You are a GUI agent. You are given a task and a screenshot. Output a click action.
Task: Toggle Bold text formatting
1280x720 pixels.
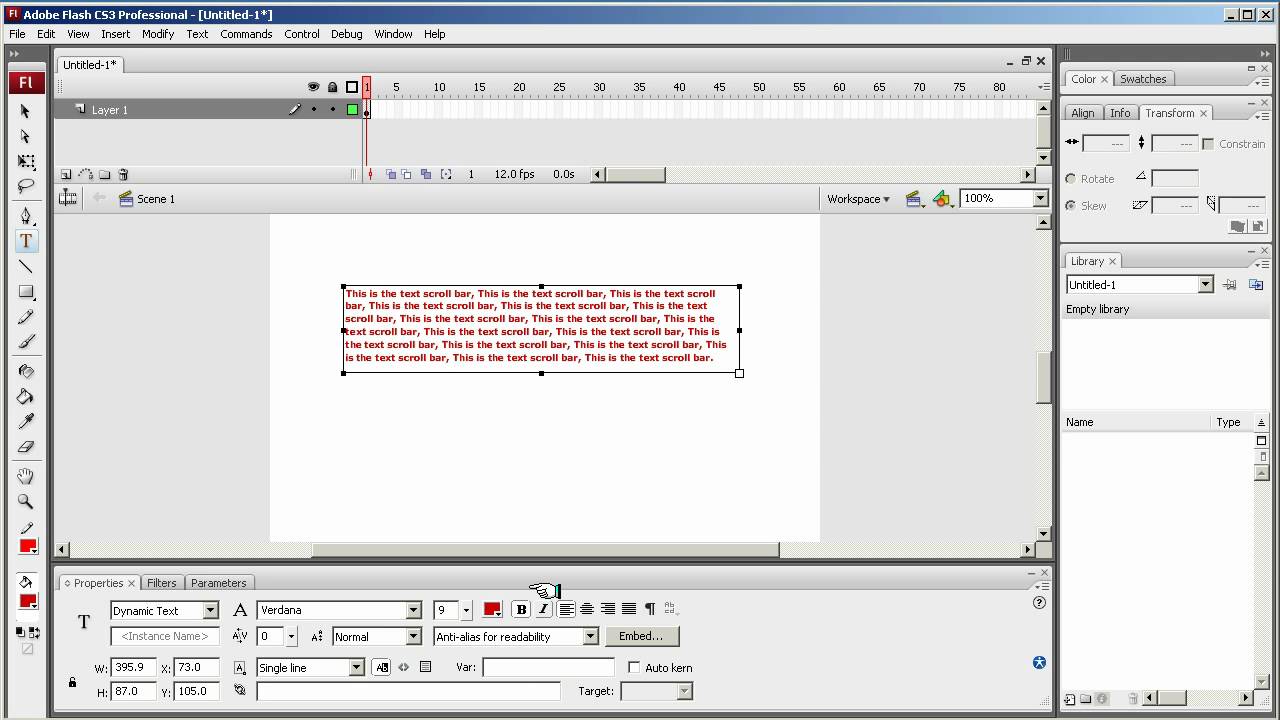point(521,609)
